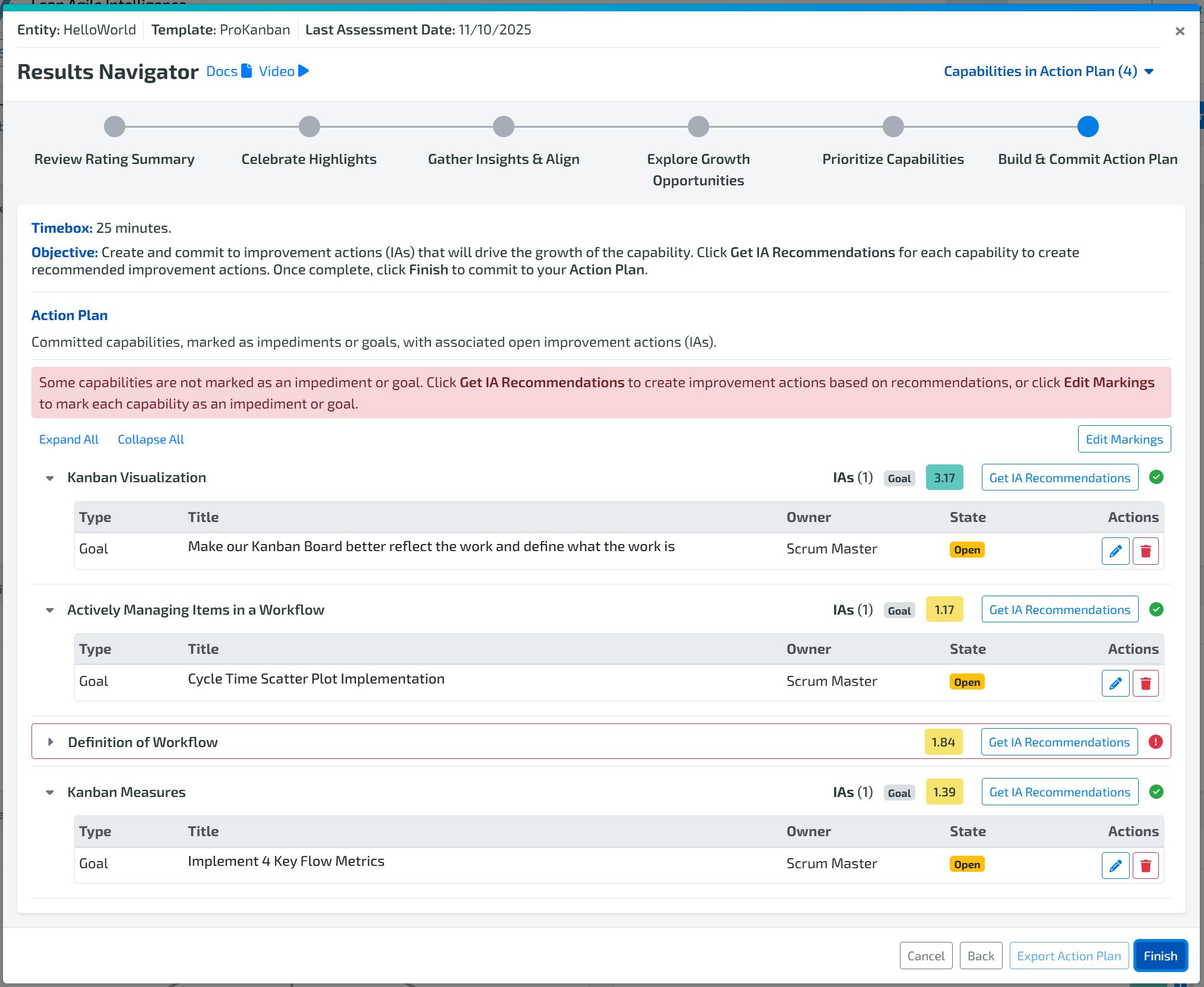Close the Results Navigator dialog
This screenshot has height=987, width=1204.
[1180, 31]
